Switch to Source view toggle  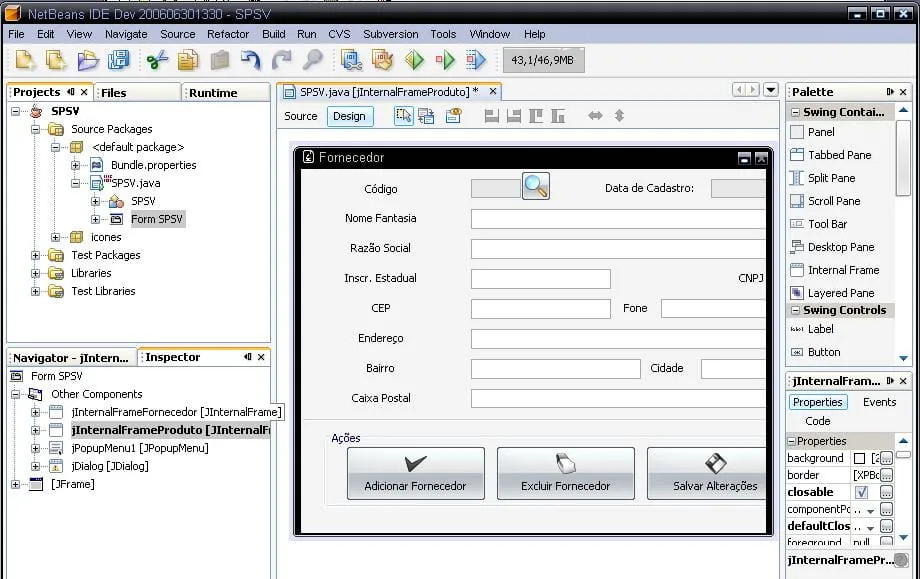point(300,116)
